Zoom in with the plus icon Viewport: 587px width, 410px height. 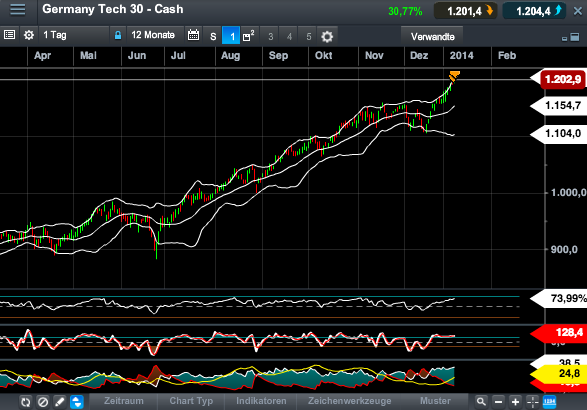pyautogui.click(x=515, y=402)
